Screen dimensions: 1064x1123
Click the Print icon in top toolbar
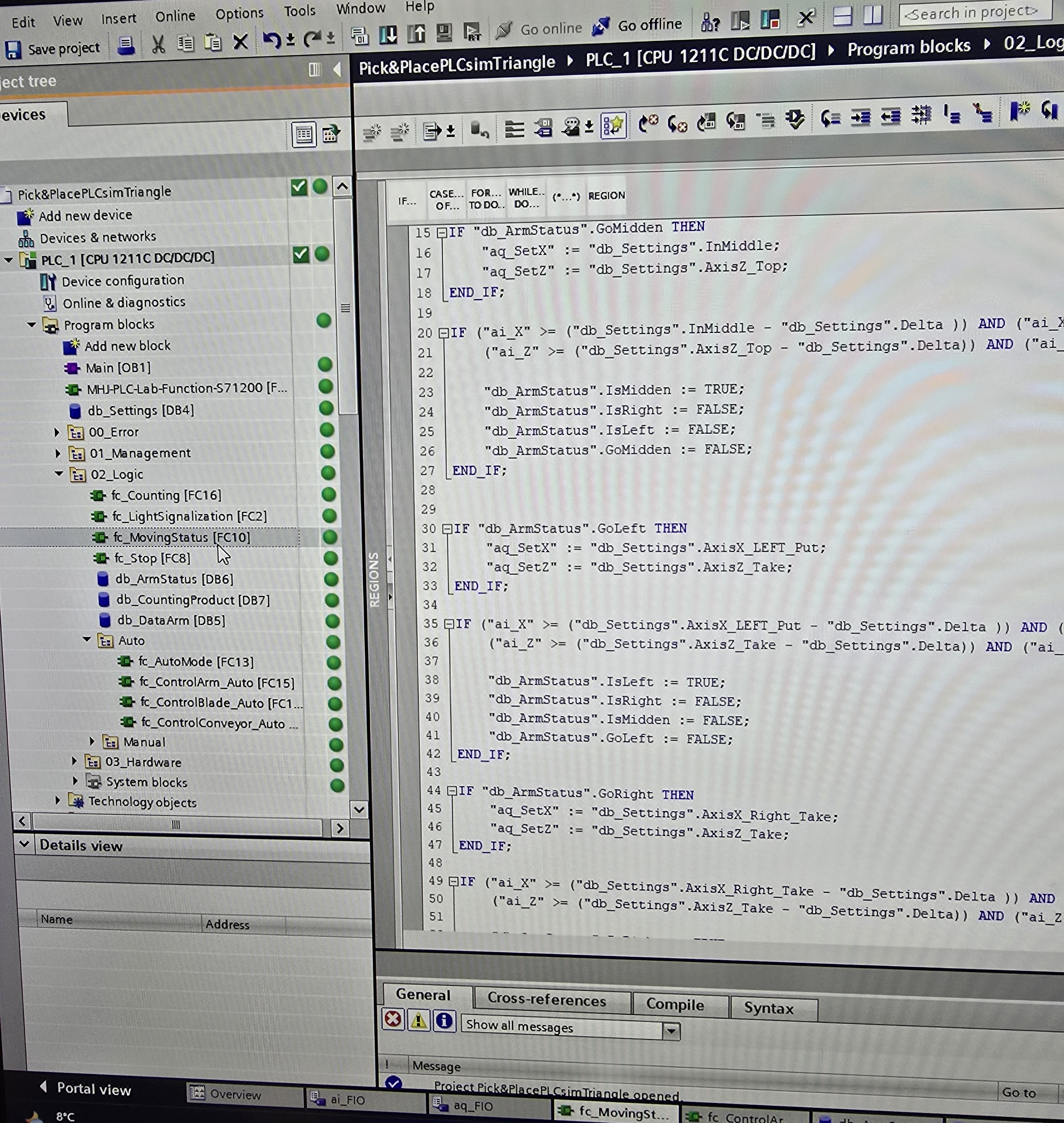126,45
